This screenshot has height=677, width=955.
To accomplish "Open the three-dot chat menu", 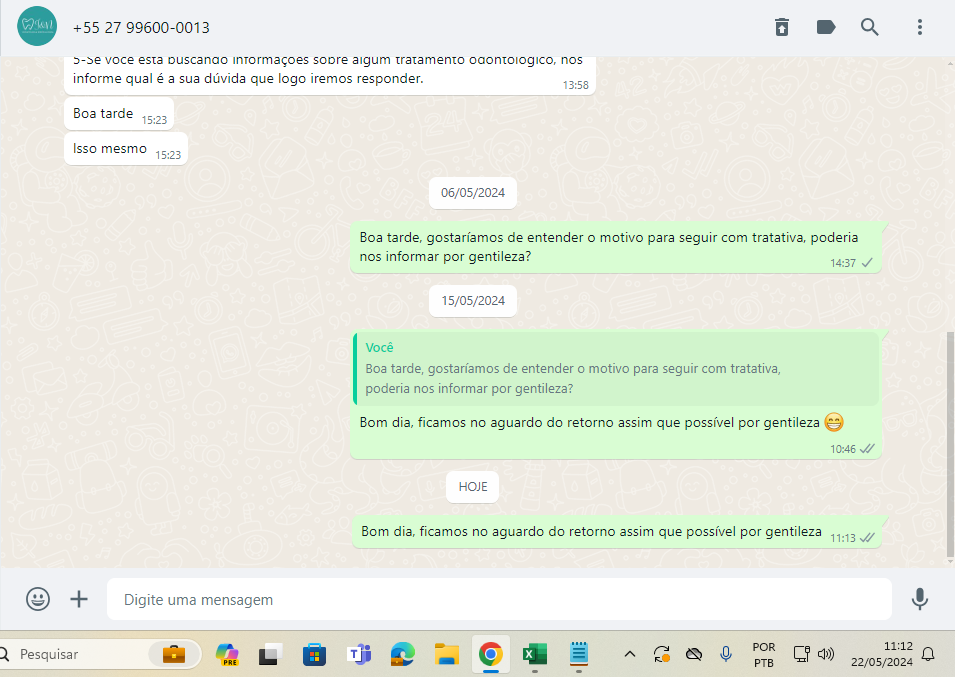I will coord(919,27).
